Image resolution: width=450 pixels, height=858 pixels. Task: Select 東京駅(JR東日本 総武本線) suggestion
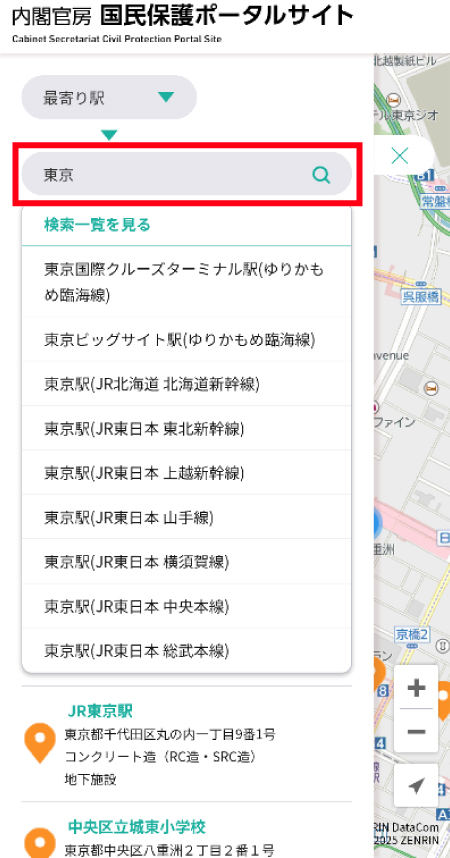point(187,651)
